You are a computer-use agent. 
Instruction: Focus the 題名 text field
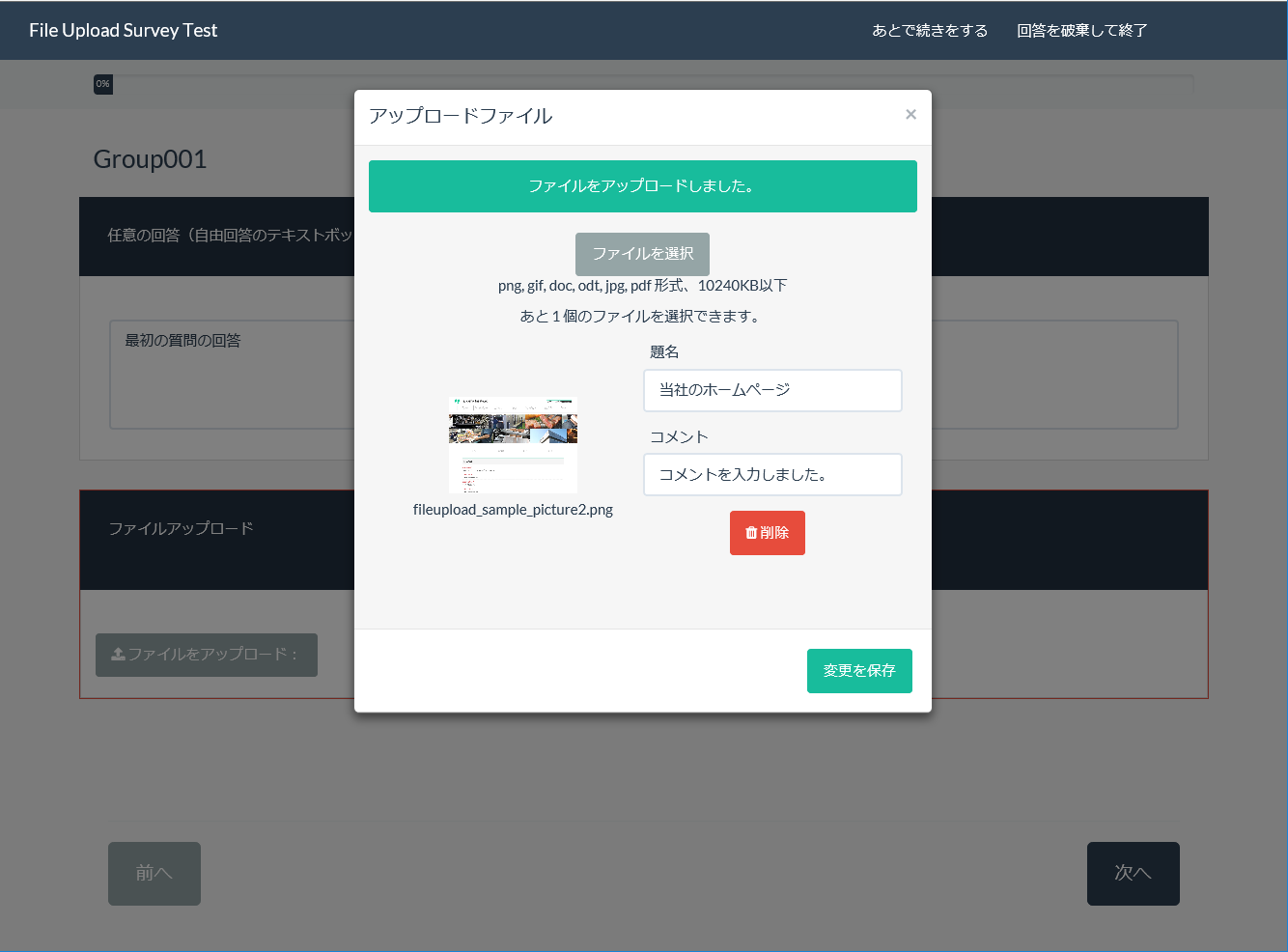(x=772, y=390)
